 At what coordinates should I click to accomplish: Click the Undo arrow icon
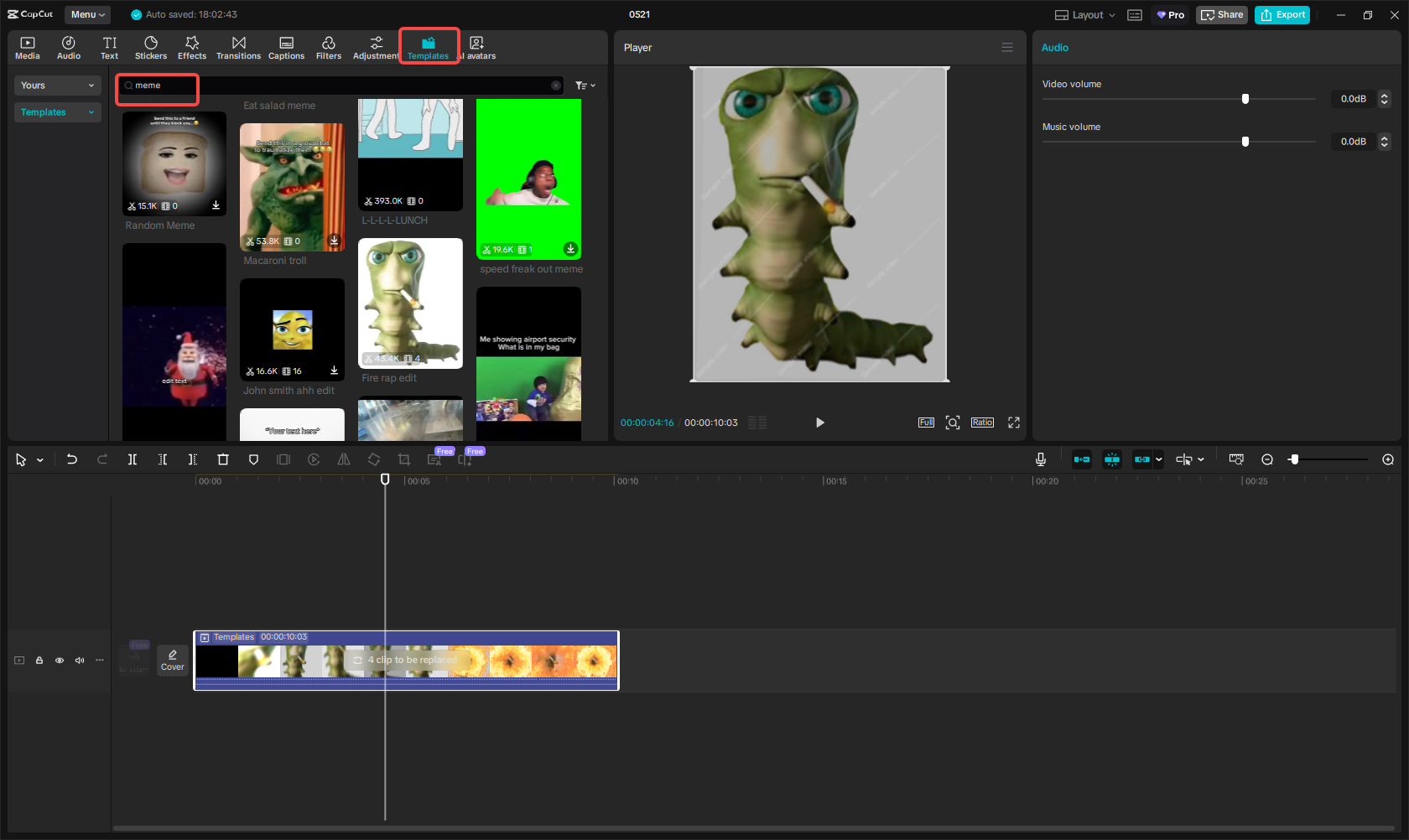pyautogui.click(x=72, y=459)
